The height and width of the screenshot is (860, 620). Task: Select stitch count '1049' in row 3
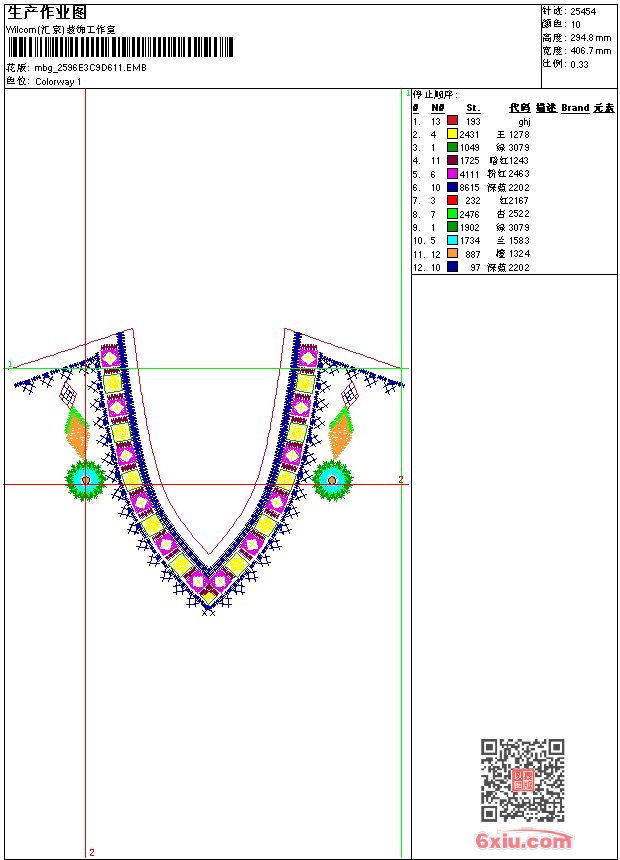pyautogui.click(x=470, y=148)
